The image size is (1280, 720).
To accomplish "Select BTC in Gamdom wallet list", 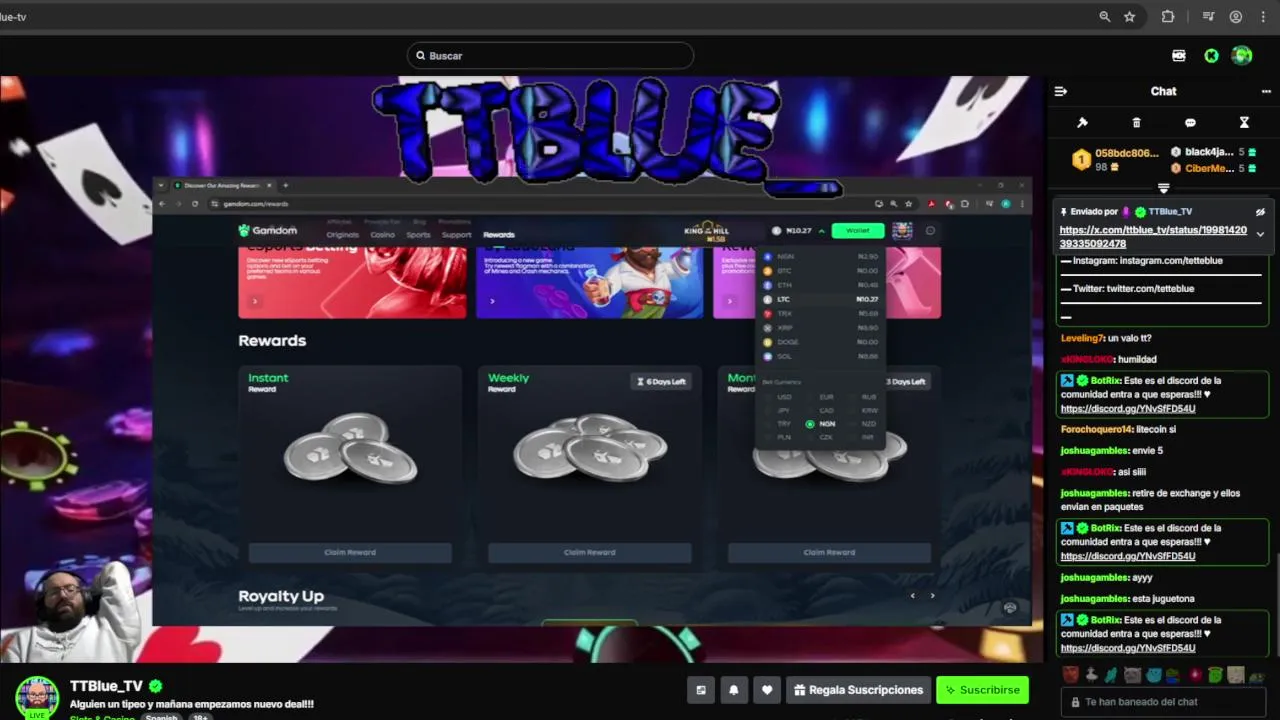I will tap(820, 271).
